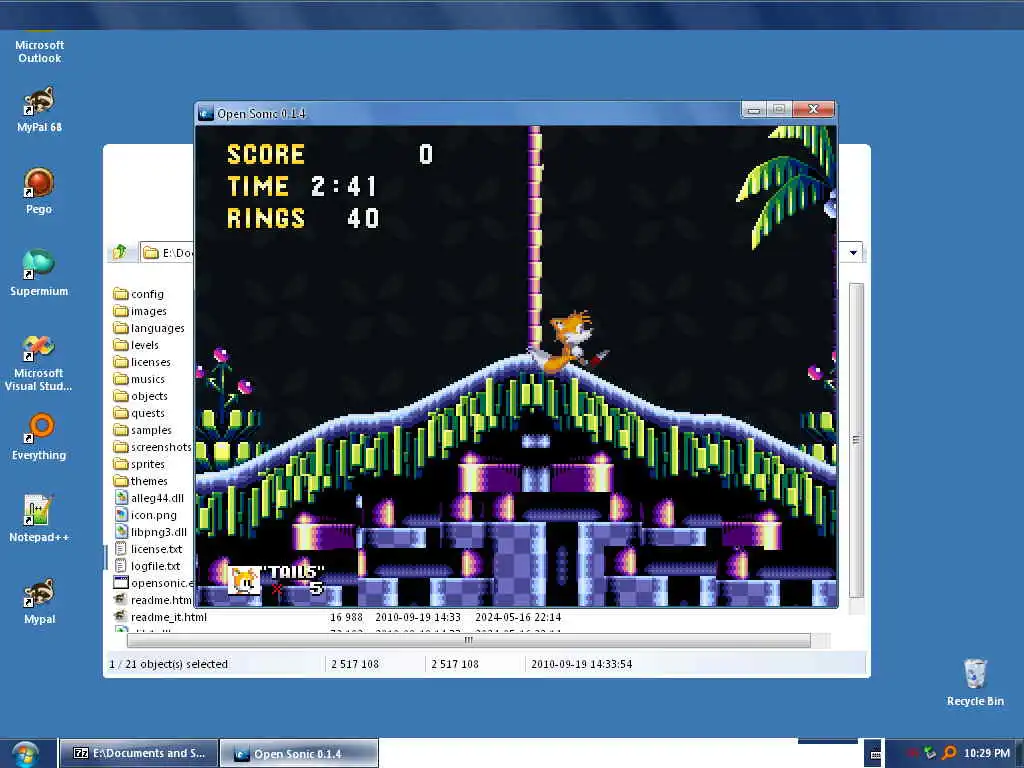Select the sprites folder
This screenshot has height=768, width=1024.
pos(139,464)
